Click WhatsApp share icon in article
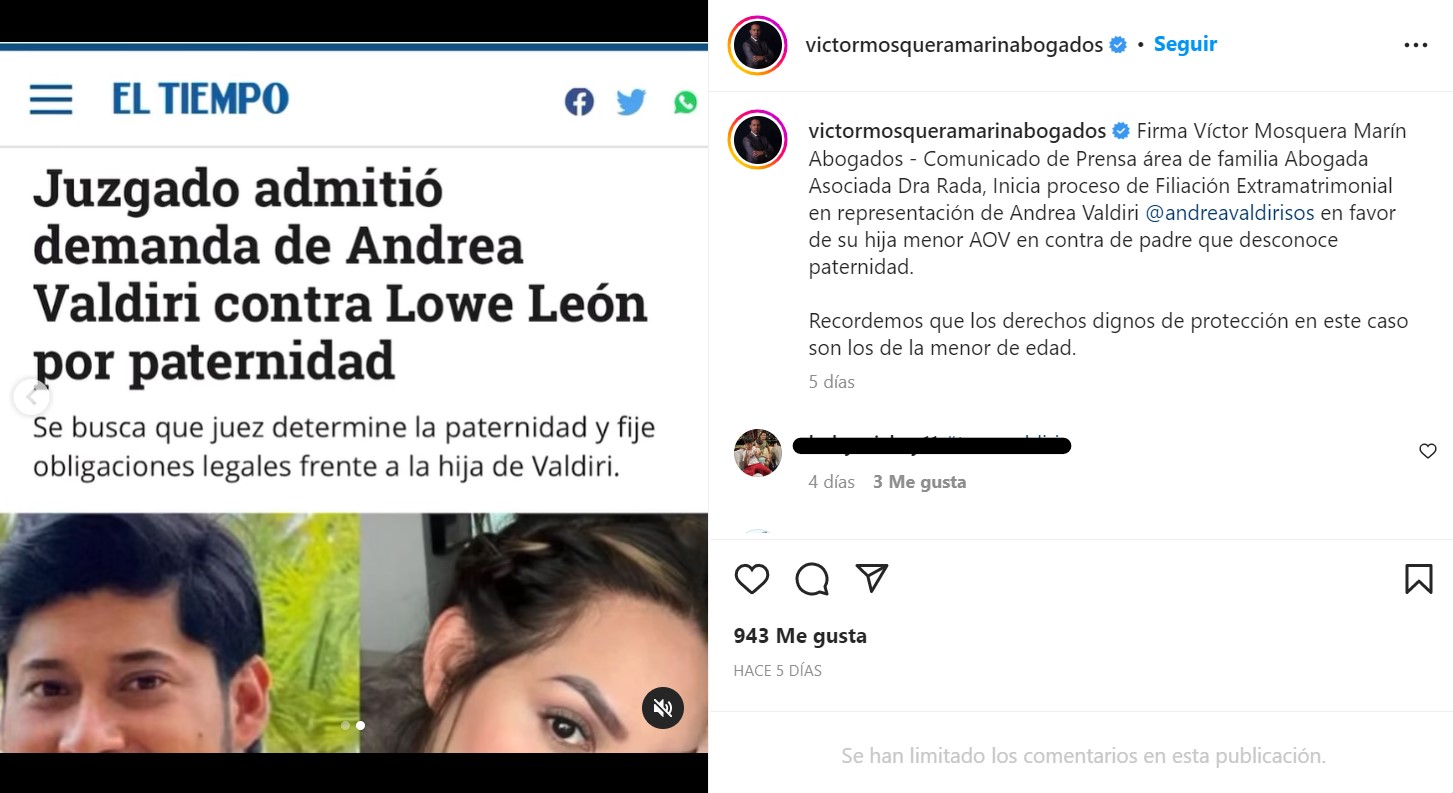The height and width of the screenshot is (793, 1453). tap(685, 101)
